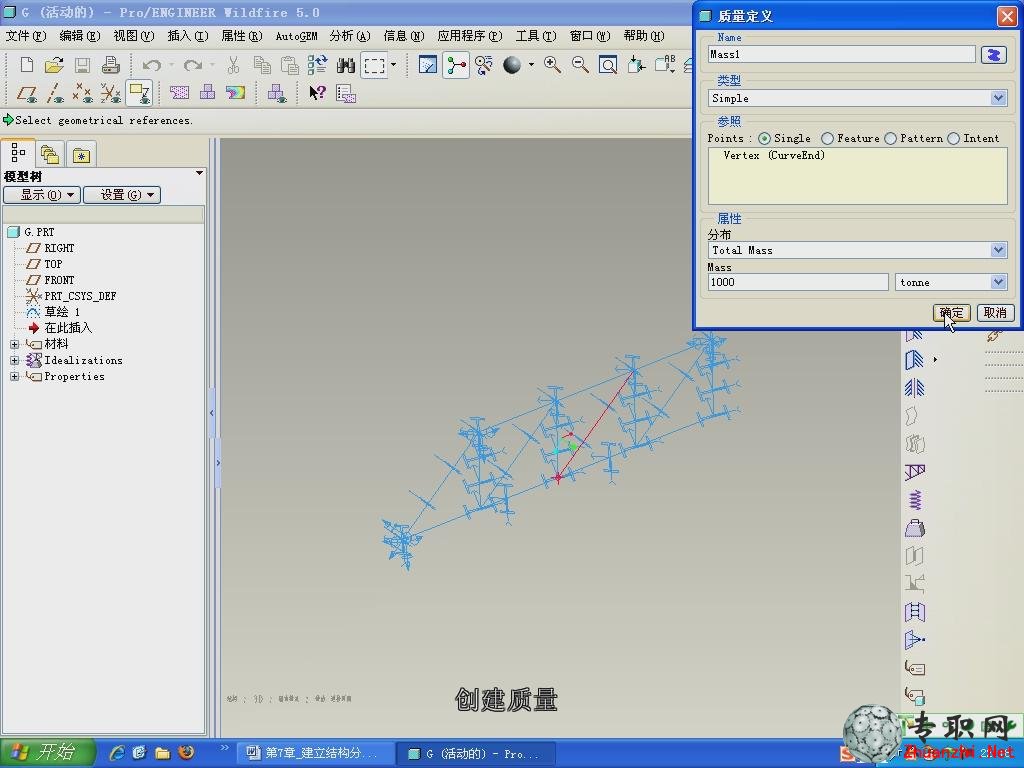This screenshot has width=1024, height=768.
Task: Toggle coordinate system display
Action: pyautogui.click(x=110, y=93)
